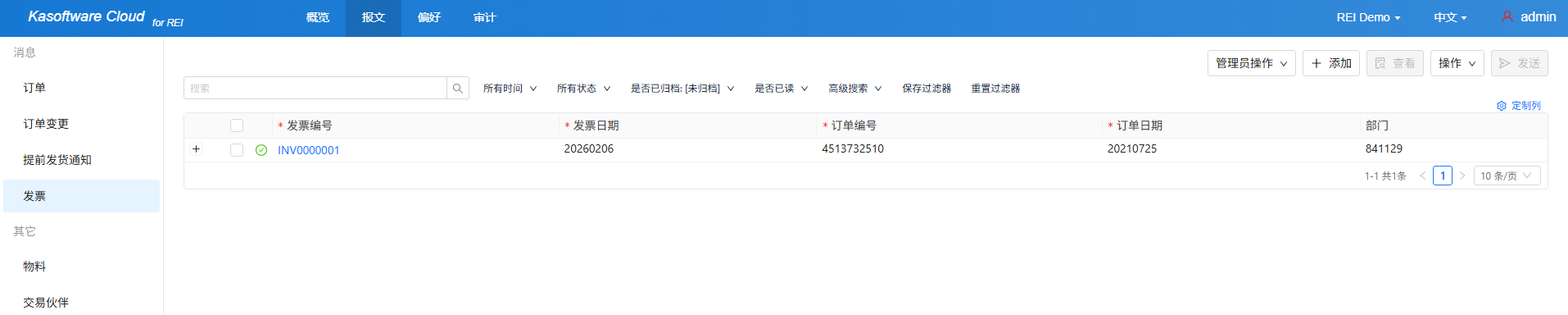Select 发票 in the sidebar
The image size is (1568, 315).
coord(81,196)
